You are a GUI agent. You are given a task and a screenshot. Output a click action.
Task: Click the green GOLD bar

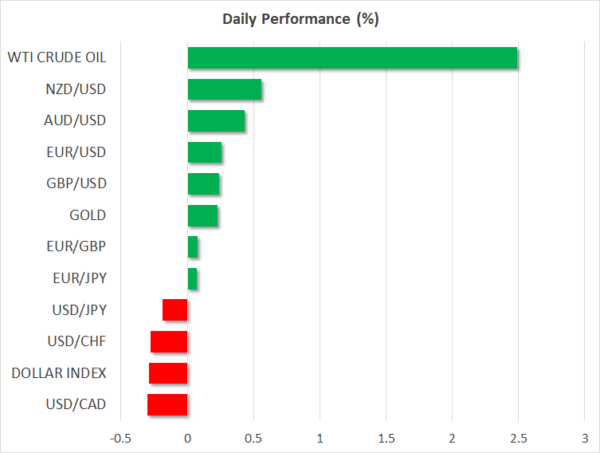tap(203, 216)
